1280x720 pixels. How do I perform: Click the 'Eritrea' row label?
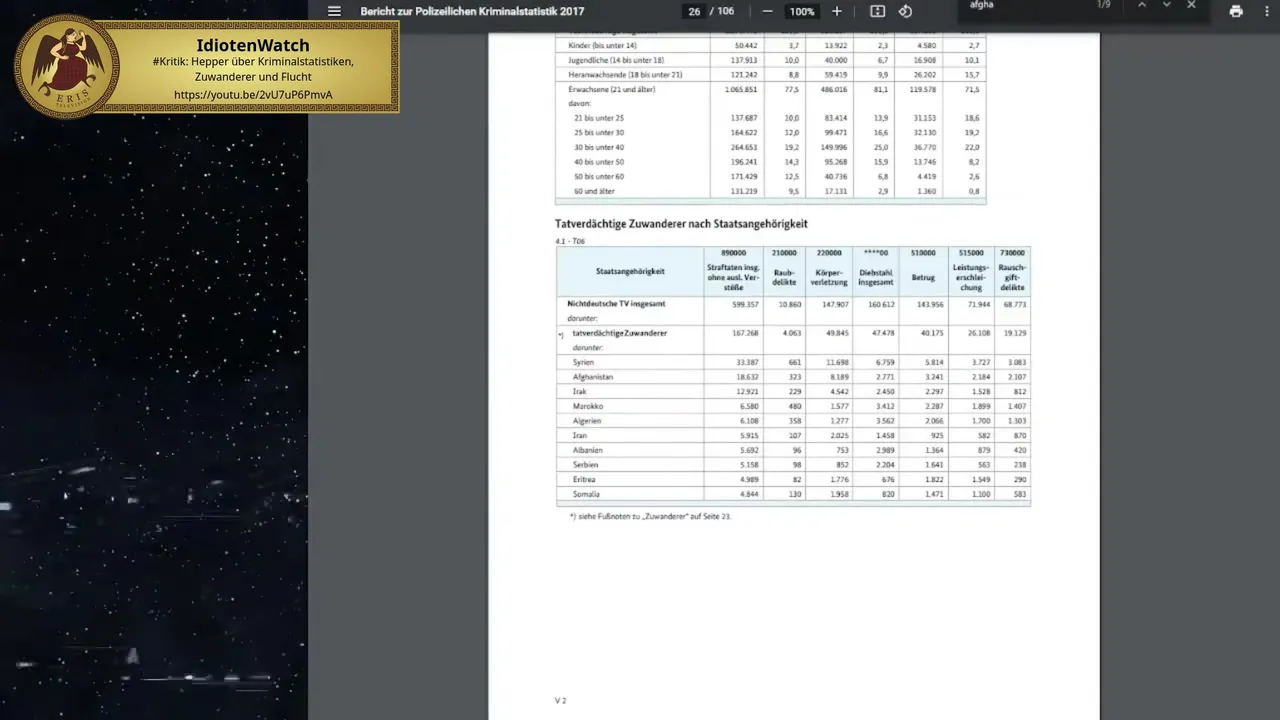pos(584,480)
